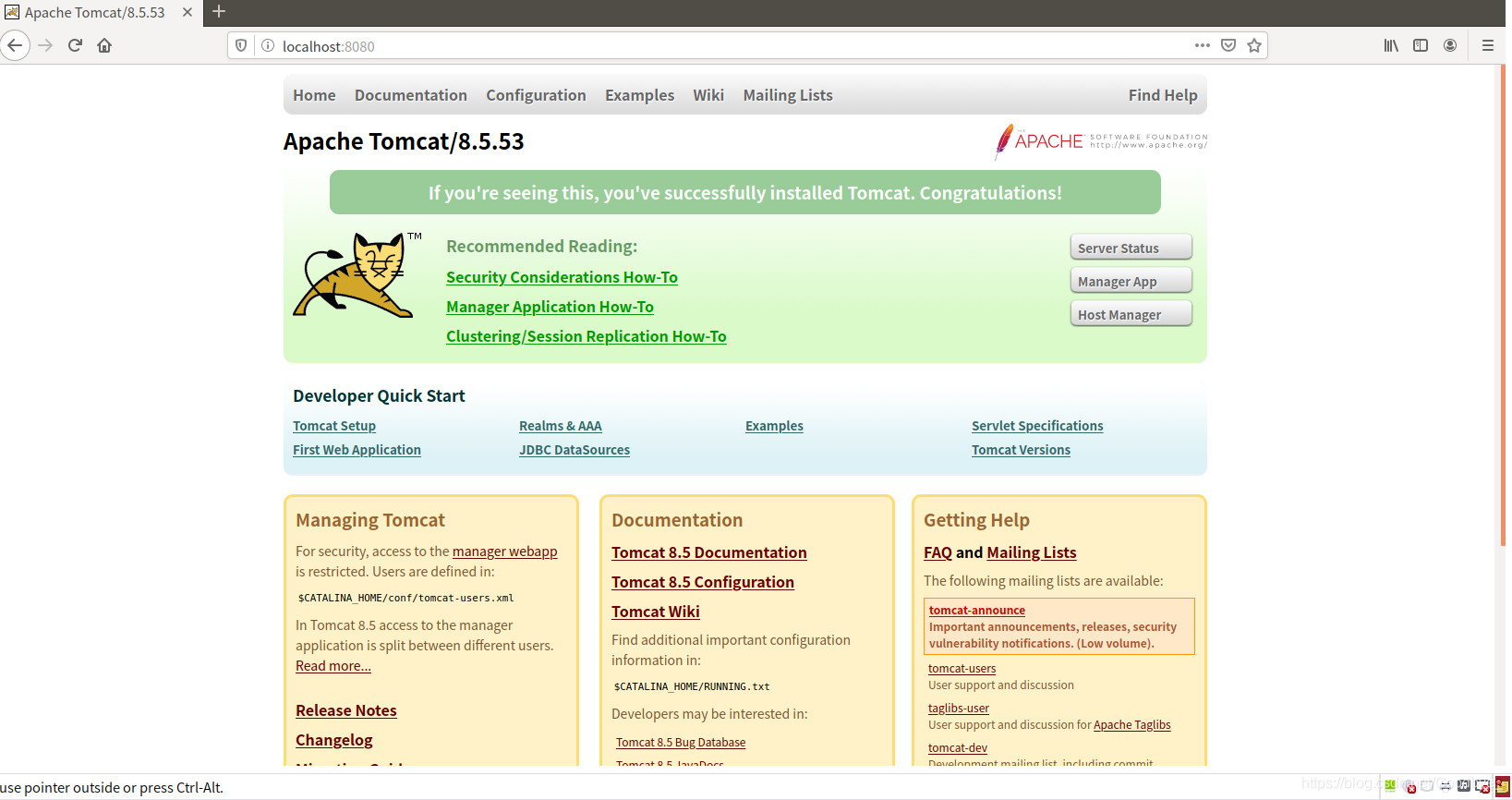Click the Read more... link
The width and height of the screenshot is (1512, 800).
333,666
